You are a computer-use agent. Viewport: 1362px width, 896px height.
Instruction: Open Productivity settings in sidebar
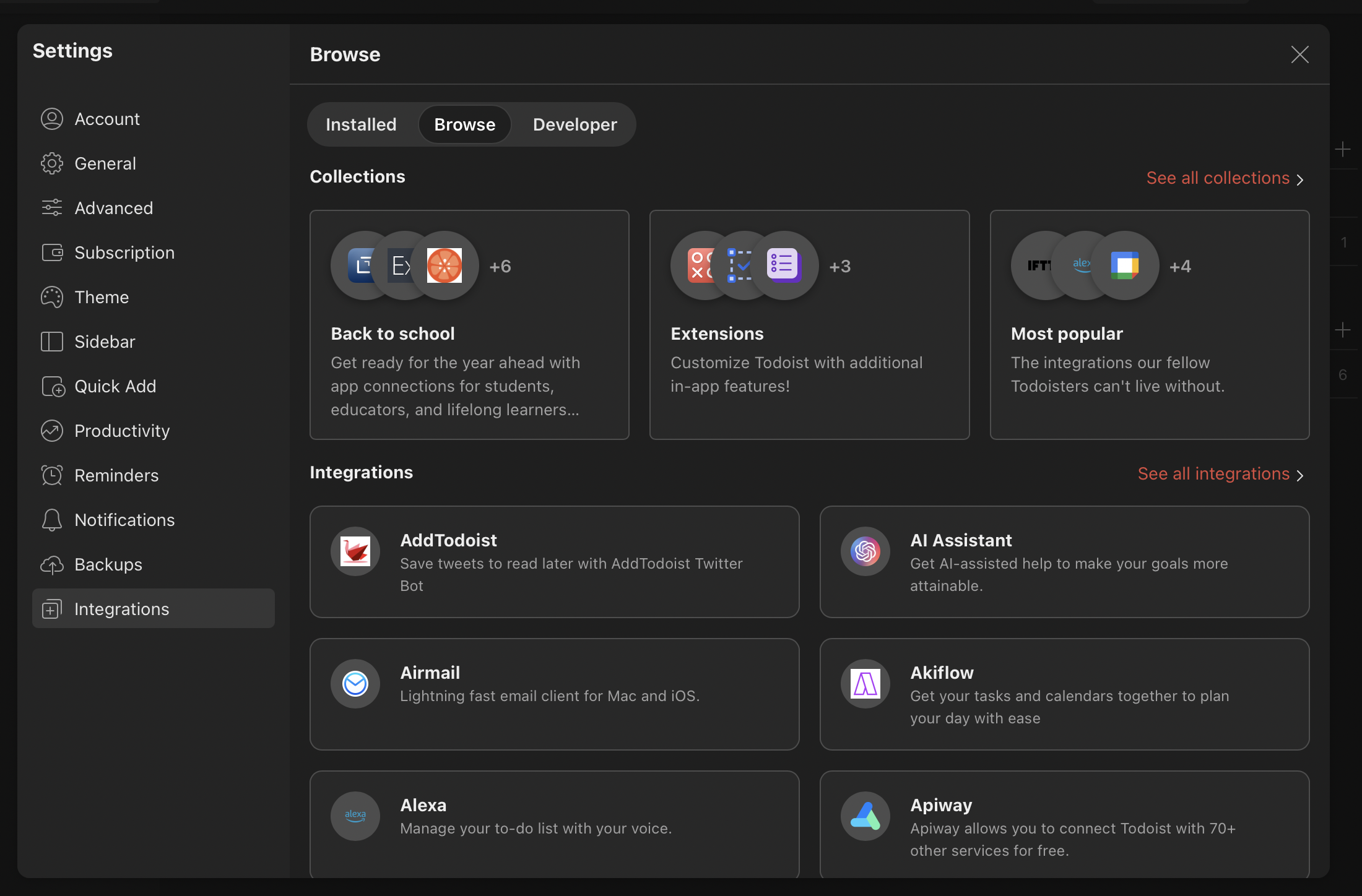[122, 431]
